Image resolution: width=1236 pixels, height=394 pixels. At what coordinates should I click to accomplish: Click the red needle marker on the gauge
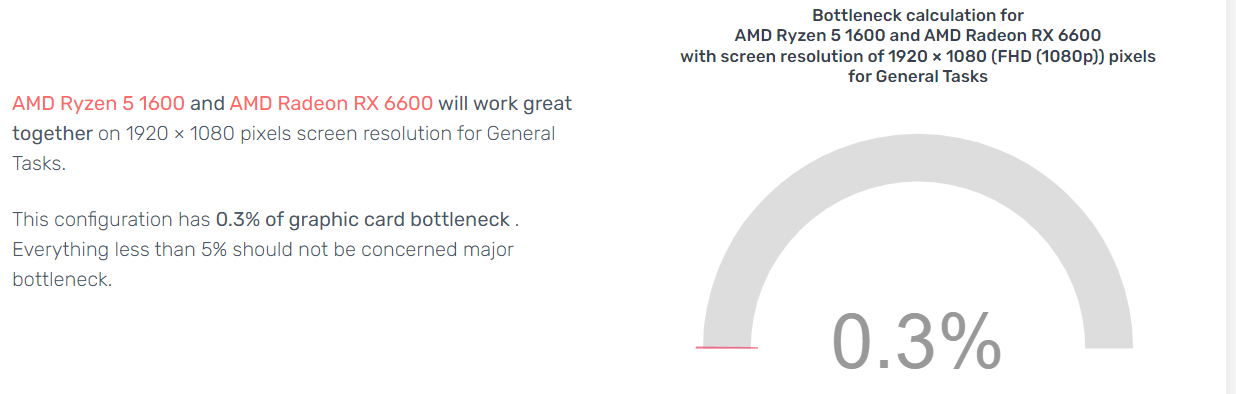pos(726,347)
